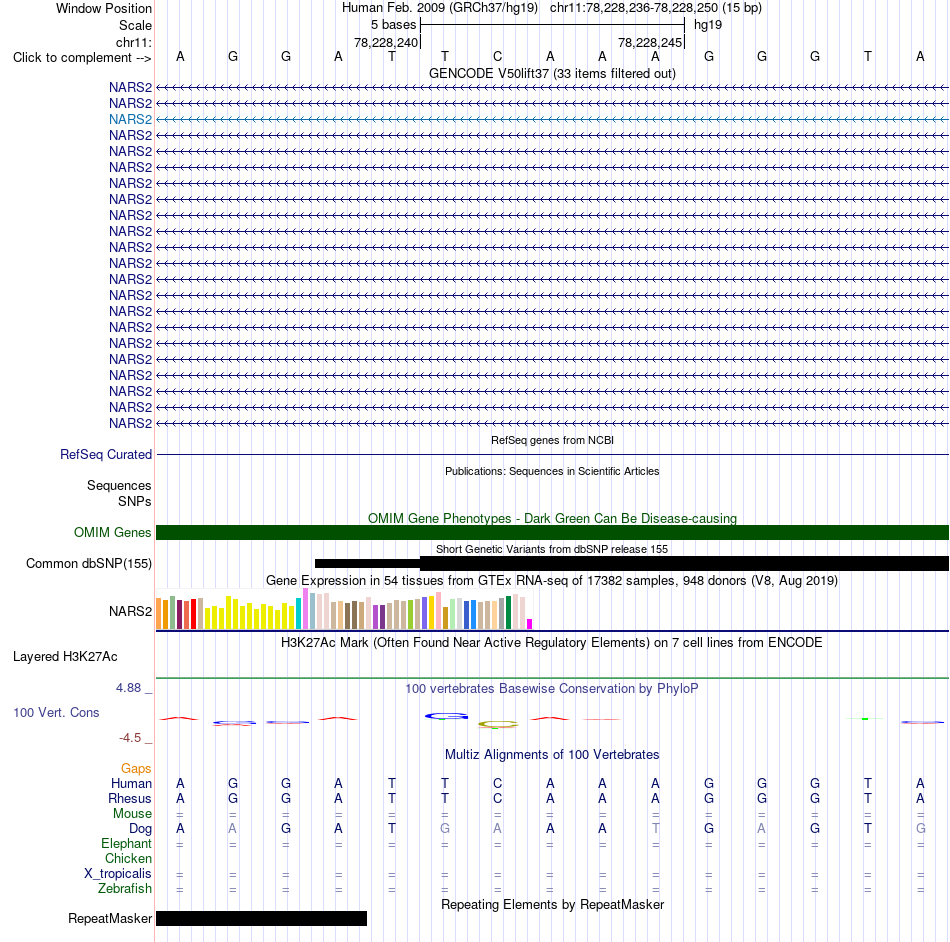The height and width of the screenshot is (942, 950).
Task: Click the 'hg19' text beside the scale bar
Action: coord(708,25)
